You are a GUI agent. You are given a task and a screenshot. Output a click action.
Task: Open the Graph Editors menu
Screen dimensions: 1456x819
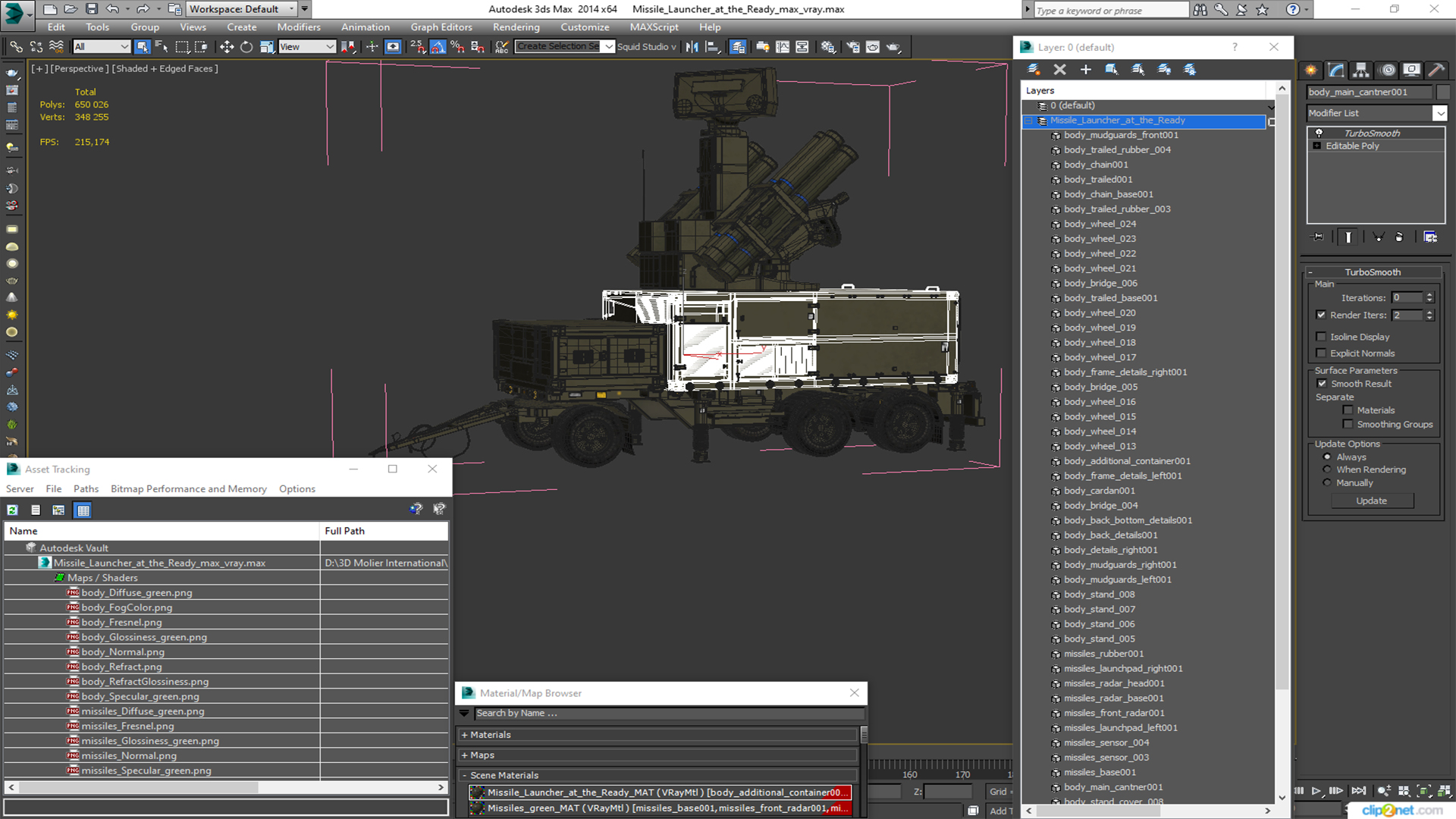coord(441,27)
